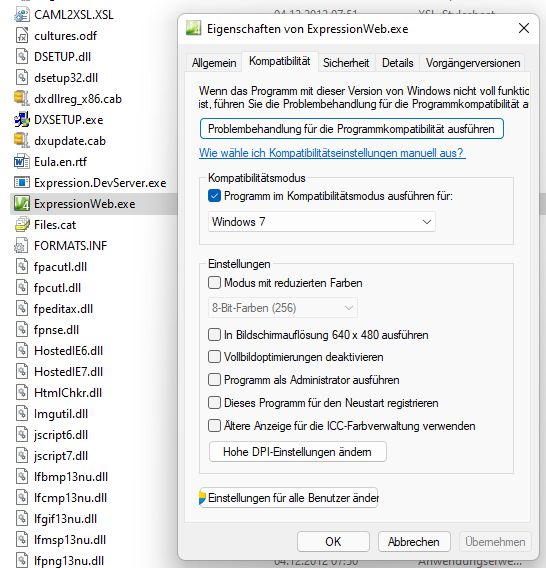Open link Wie wähle ich Kompatibilitätseinstellungen manuell aus
This screenshot has width=546, height=568.
332,153
